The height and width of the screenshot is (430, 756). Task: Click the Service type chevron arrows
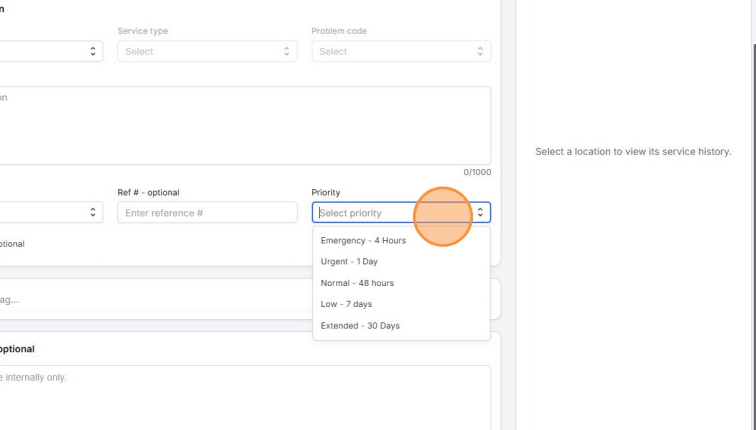pos(286,51)
